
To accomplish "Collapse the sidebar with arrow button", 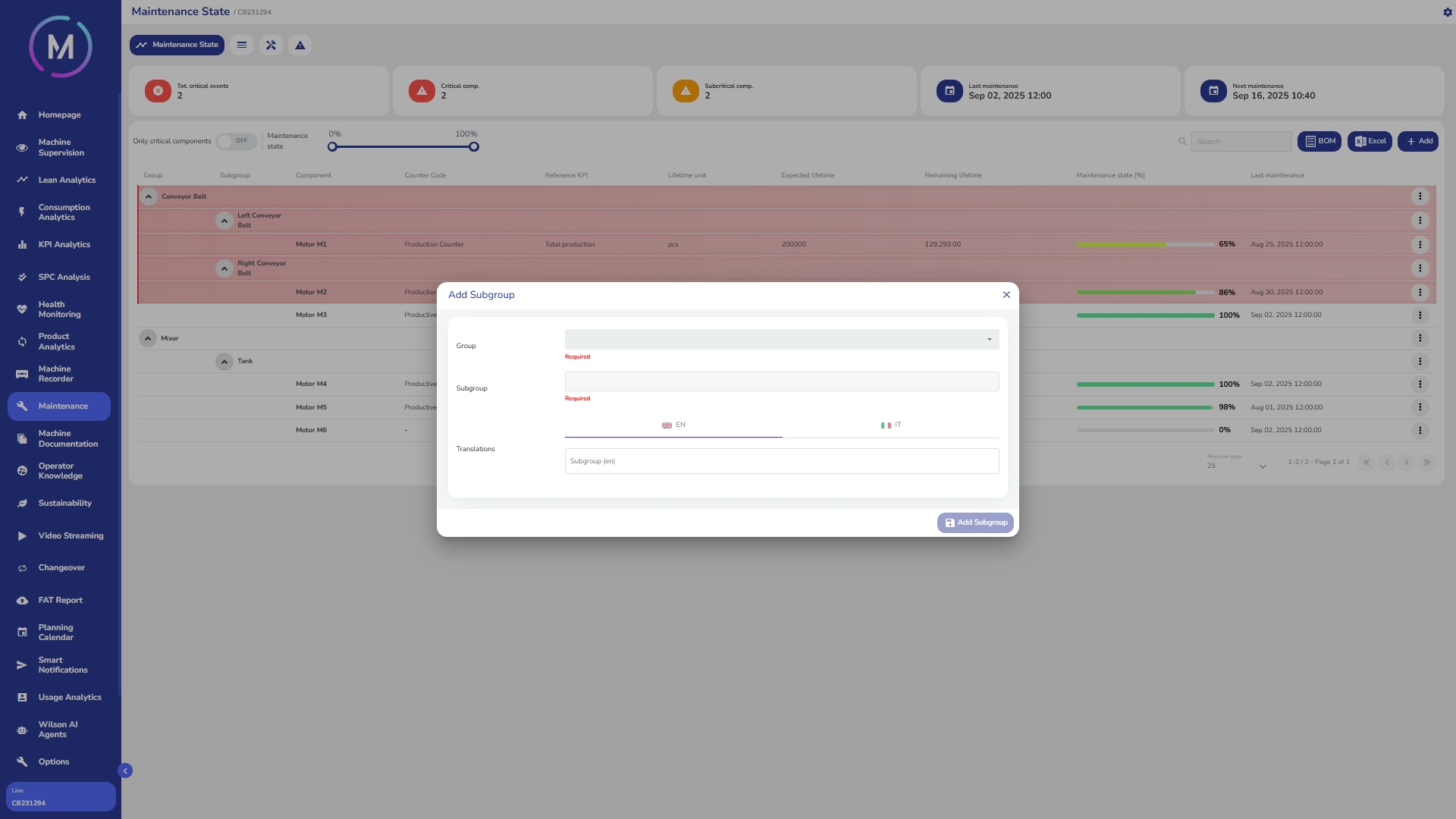I will pos(125,770).
